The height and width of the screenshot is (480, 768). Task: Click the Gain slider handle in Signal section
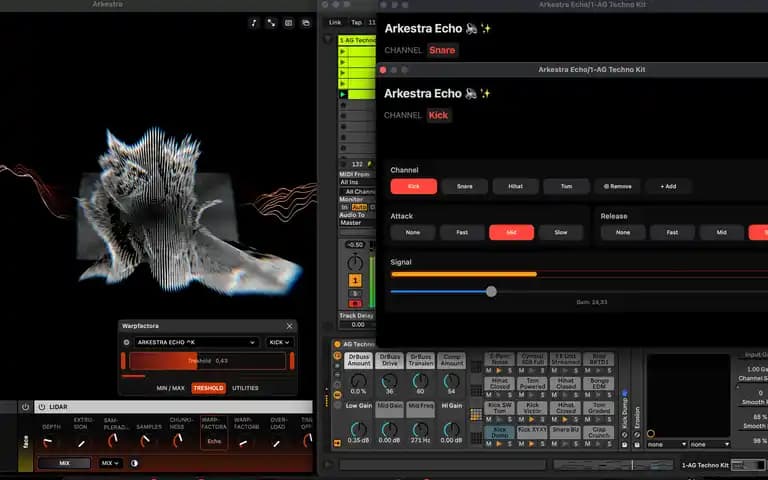point(491,292)
